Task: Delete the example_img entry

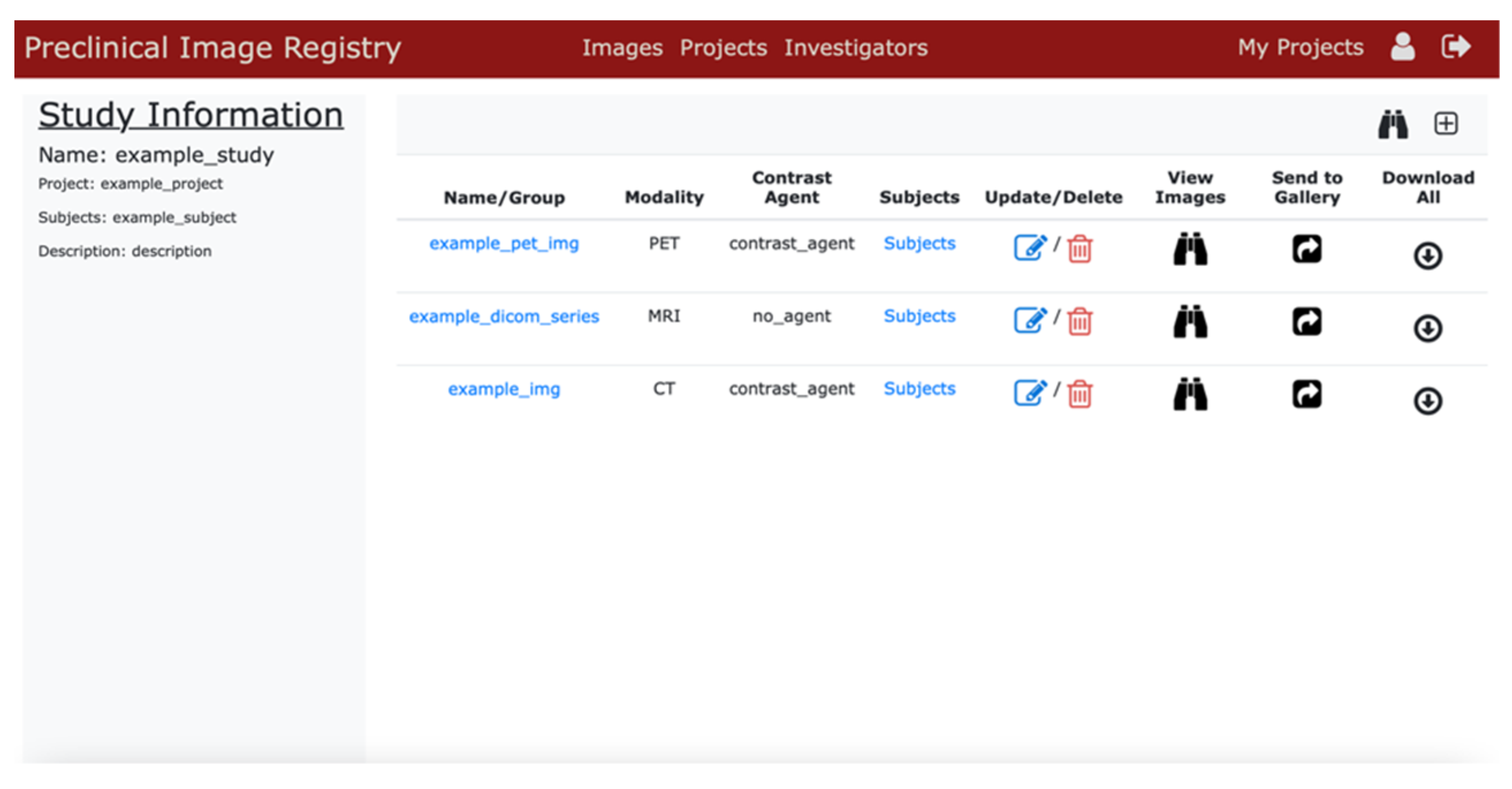Action: click(1079, 394)
